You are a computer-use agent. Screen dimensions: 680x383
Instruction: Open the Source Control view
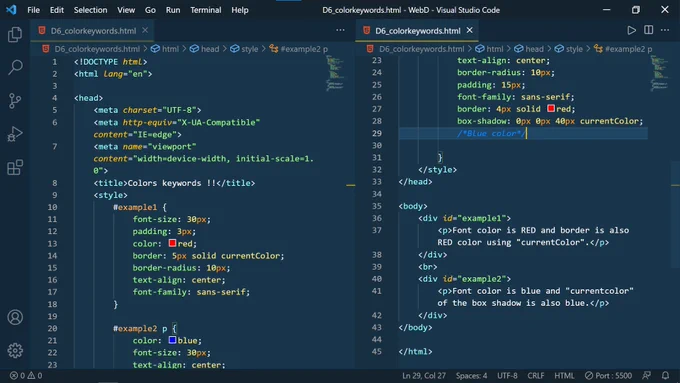pyautogui.click(x=15, y=101)
